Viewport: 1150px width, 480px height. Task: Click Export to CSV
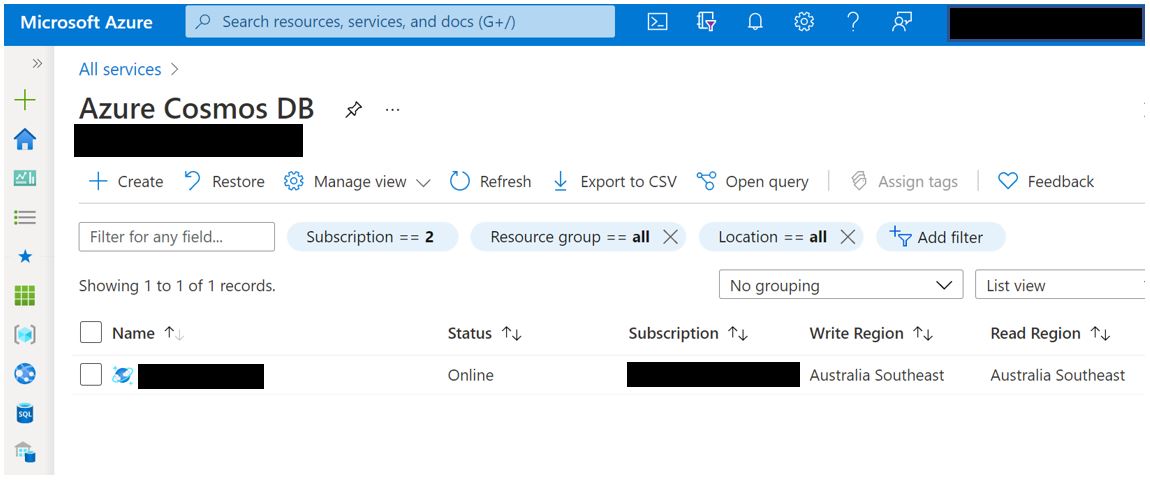click(x=614, y=181)
